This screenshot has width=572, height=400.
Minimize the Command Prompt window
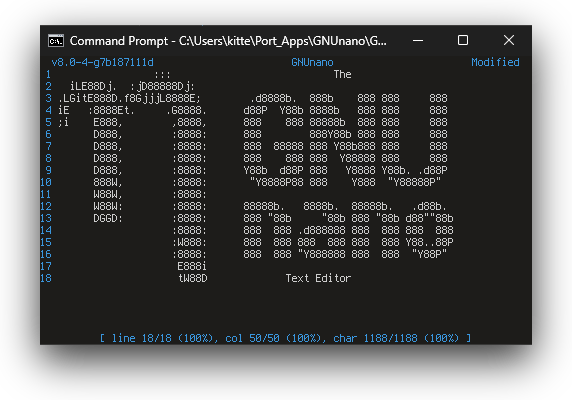coord(418,40)
